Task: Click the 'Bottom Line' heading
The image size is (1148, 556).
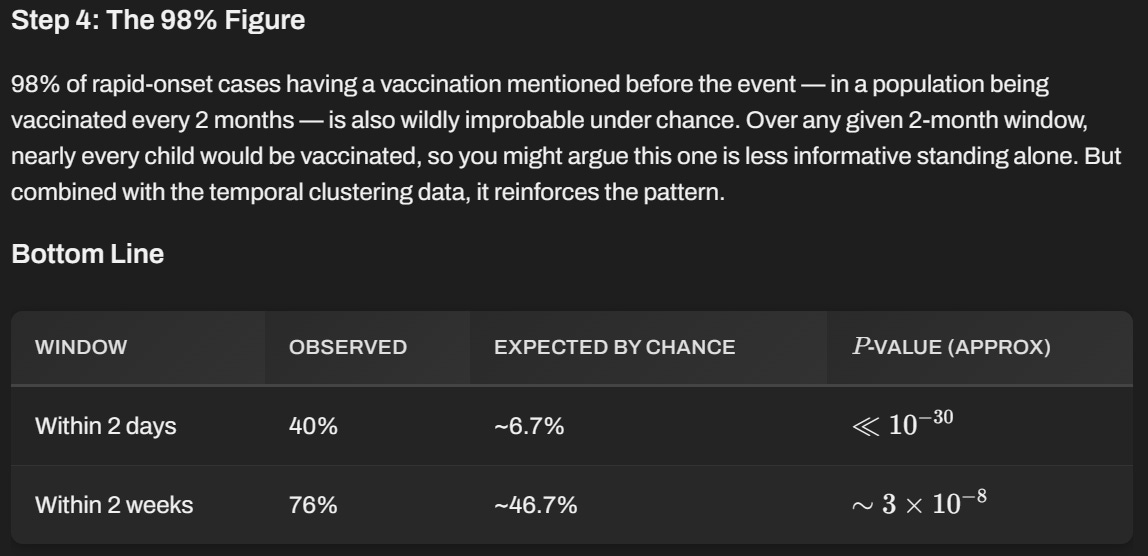Action: coord(88,254)
